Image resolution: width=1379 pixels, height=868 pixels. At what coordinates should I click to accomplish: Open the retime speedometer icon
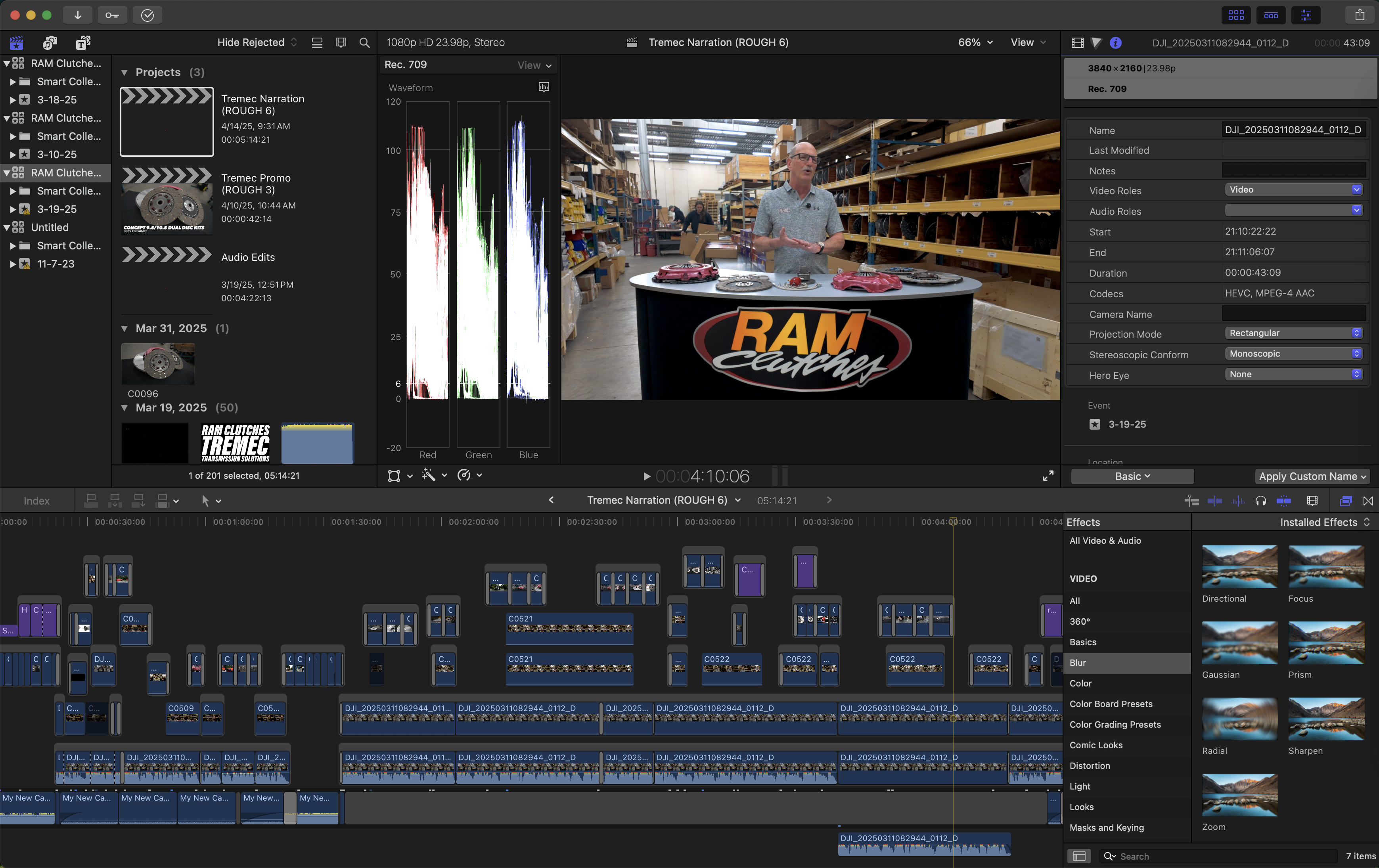click(x=464, y=475)
